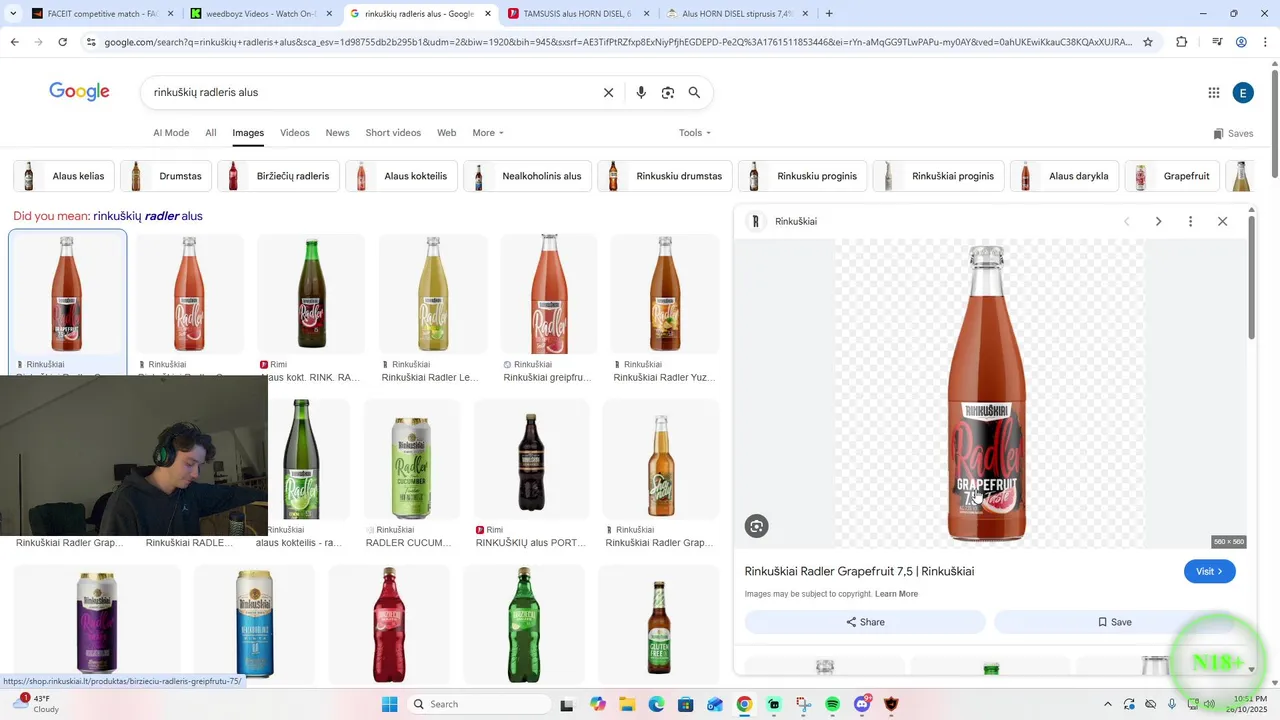Screen dimensions: 1280x720
Task: Open Learn More copyright link
Action: 896,594
